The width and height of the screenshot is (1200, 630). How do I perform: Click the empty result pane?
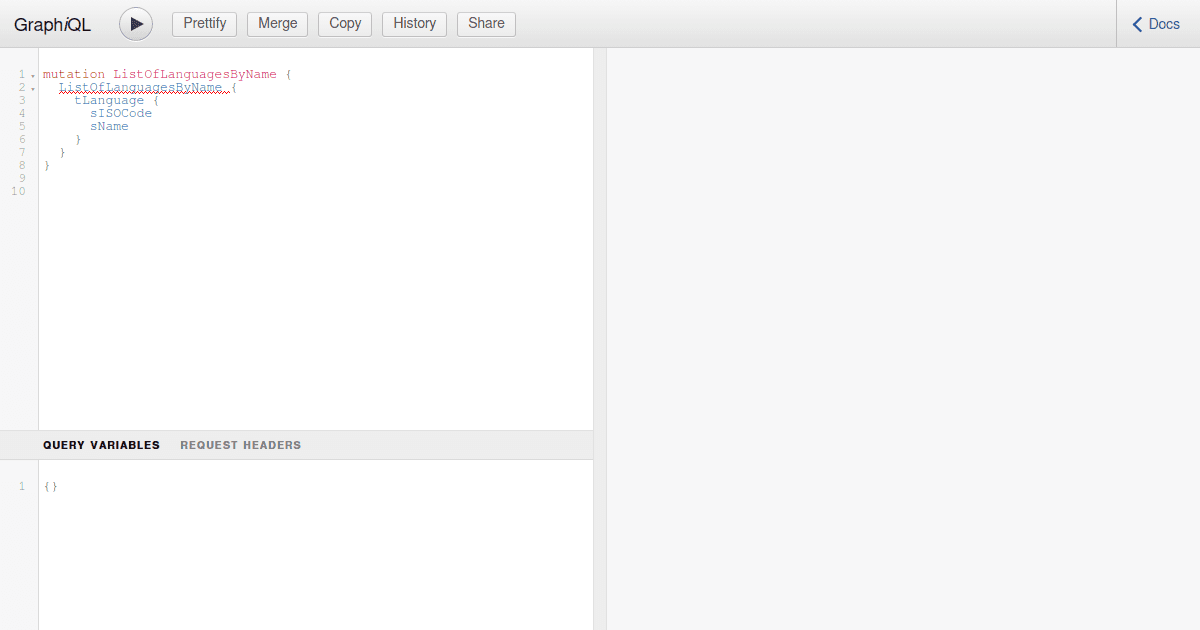(903, 339)
